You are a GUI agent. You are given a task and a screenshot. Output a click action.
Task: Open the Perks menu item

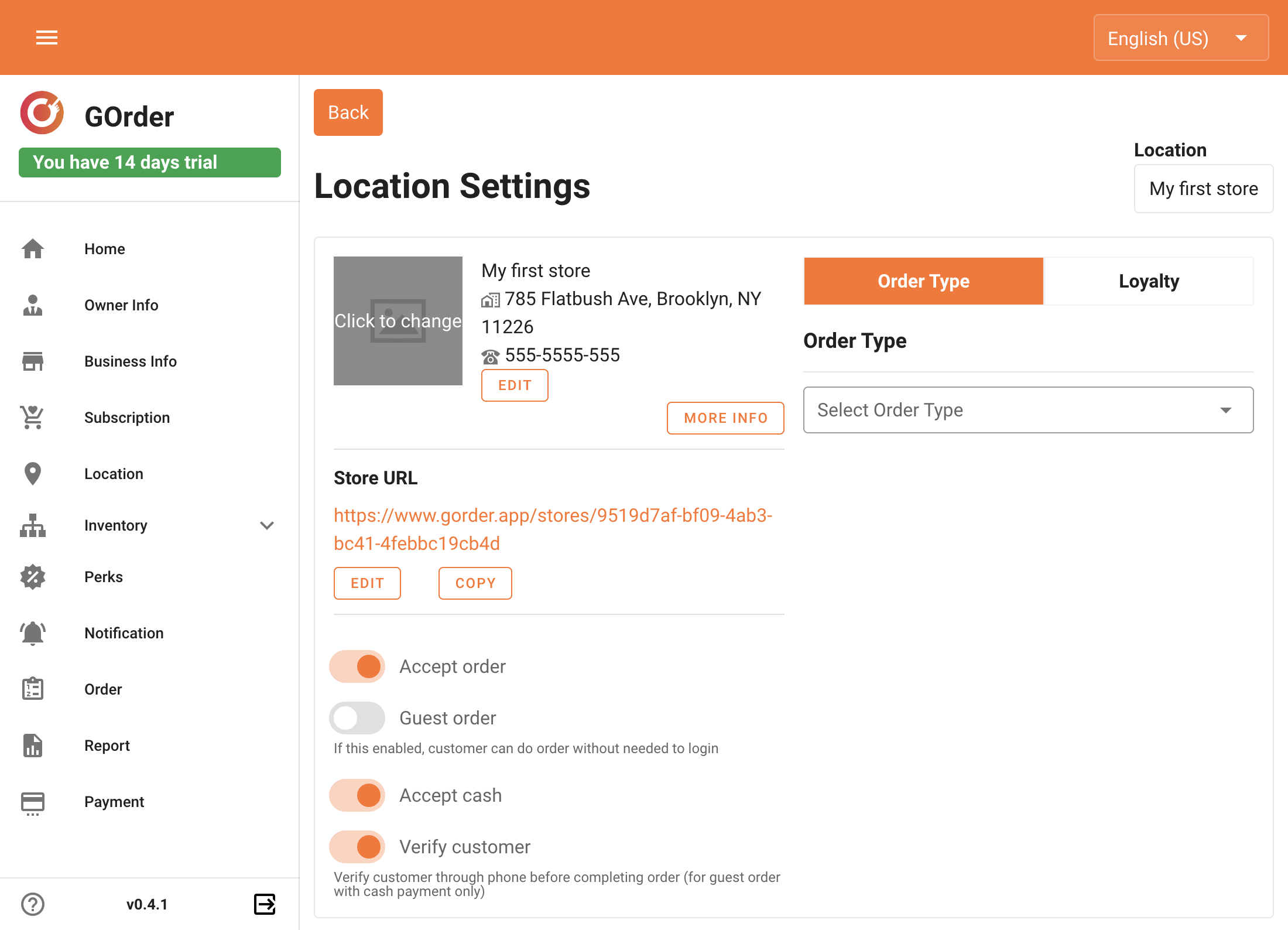click(x=150, y=577)
